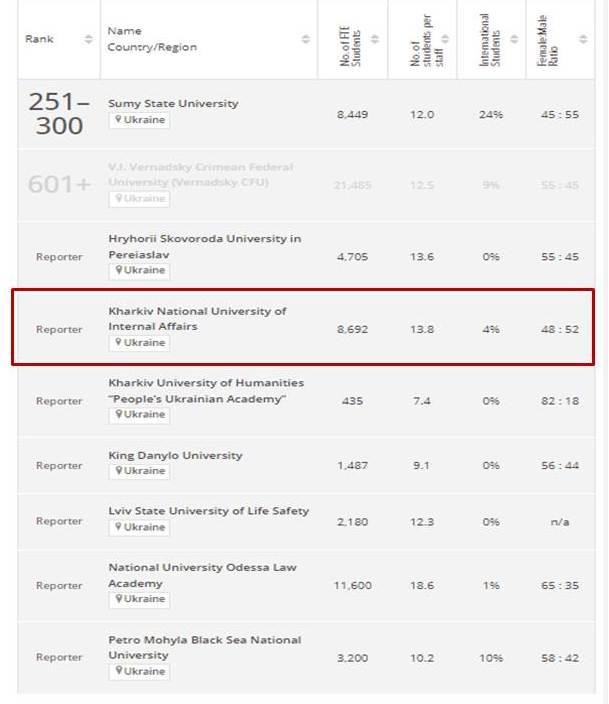Open Kharkiv National University of Internal Affairs
This screenshot has width=609, height=704.
point(197,318)
